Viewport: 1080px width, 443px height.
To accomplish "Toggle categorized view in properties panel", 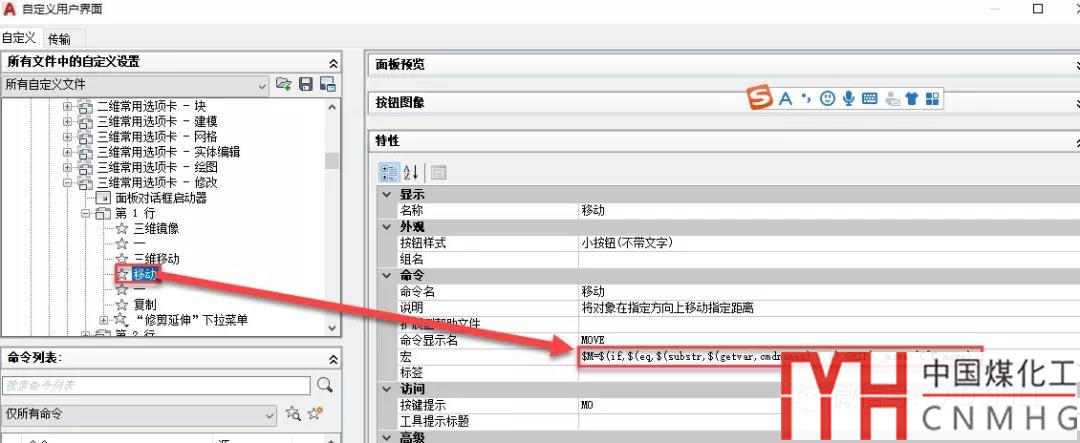I will point(389,172).
